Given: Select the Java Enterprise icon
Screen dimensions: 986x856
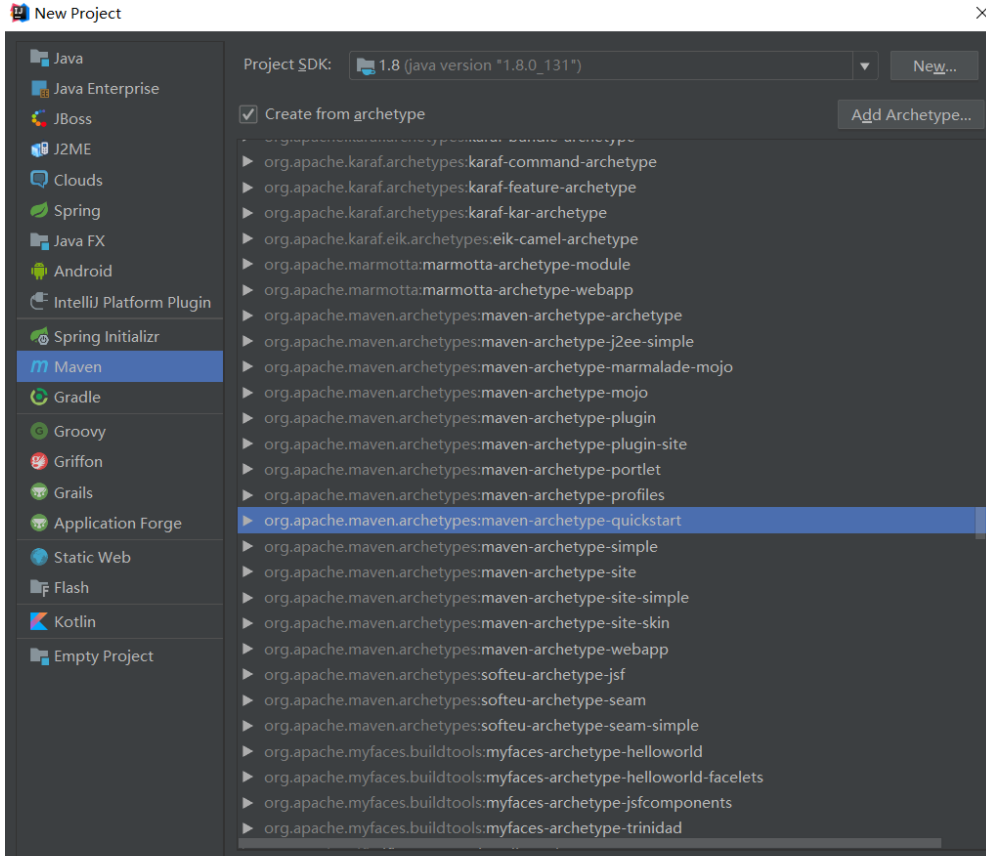Looking at the screenshot, I should click(39, 89).
